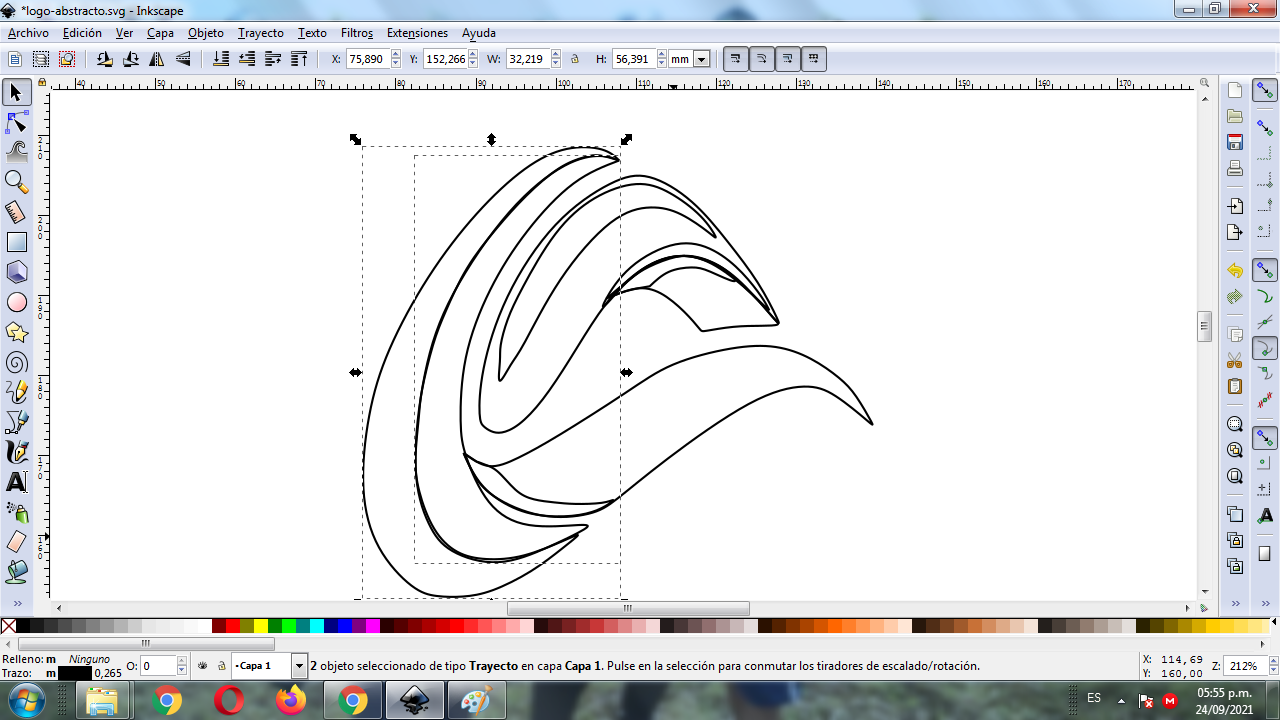1280x720 pixels.
Task: Open the Filtros menu
Action: tap(357, 33)
